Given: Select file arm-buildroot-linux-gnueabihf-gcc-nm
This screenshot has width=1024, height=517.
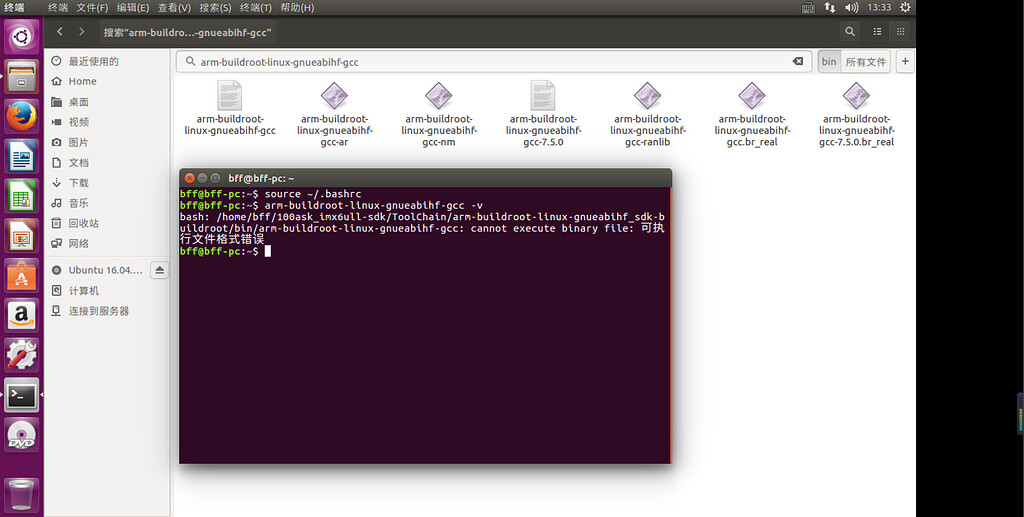Looking at the screenshot, I should (x=439, y=114).
